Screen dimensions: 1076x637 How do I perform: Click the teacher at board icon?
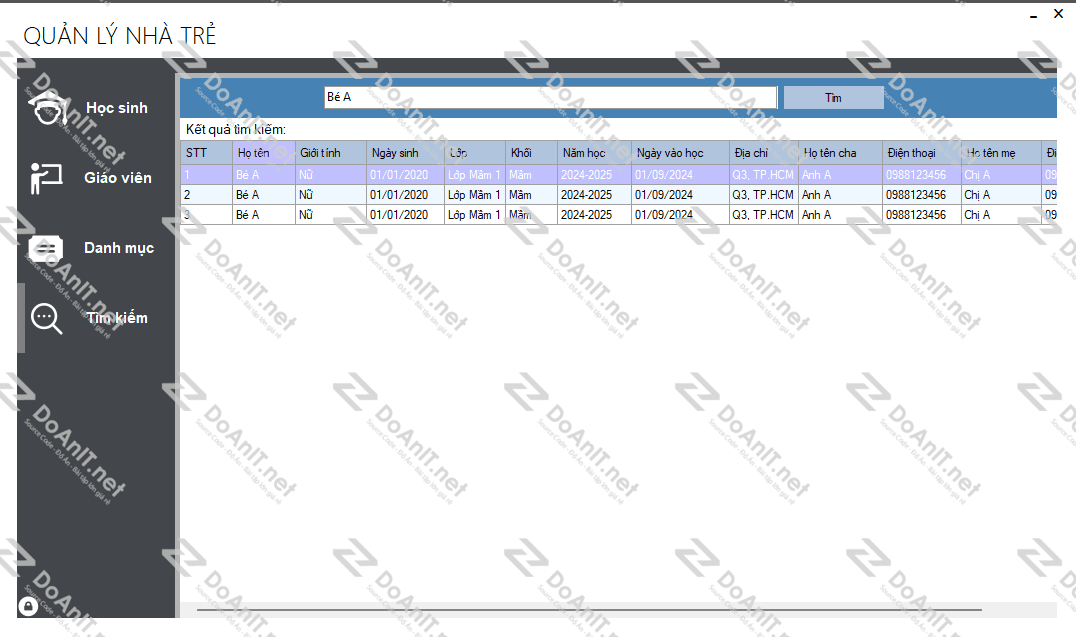(46, 178)
